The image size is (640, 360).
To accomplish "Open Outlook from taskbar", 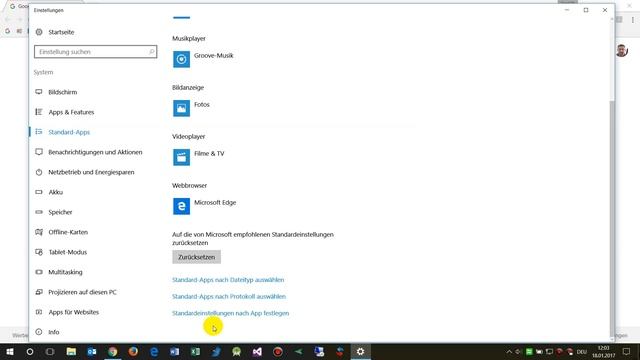I will click(92, 351).
